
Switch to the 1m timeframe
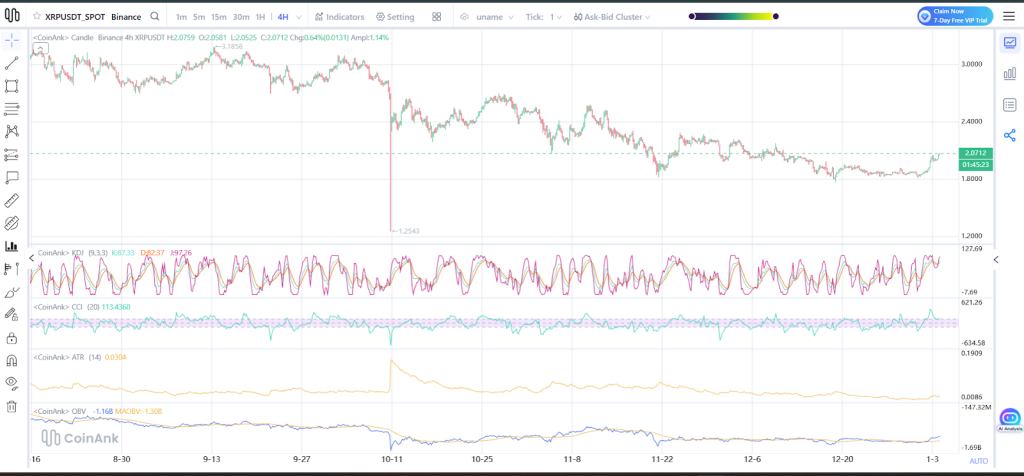pos(181,17)
